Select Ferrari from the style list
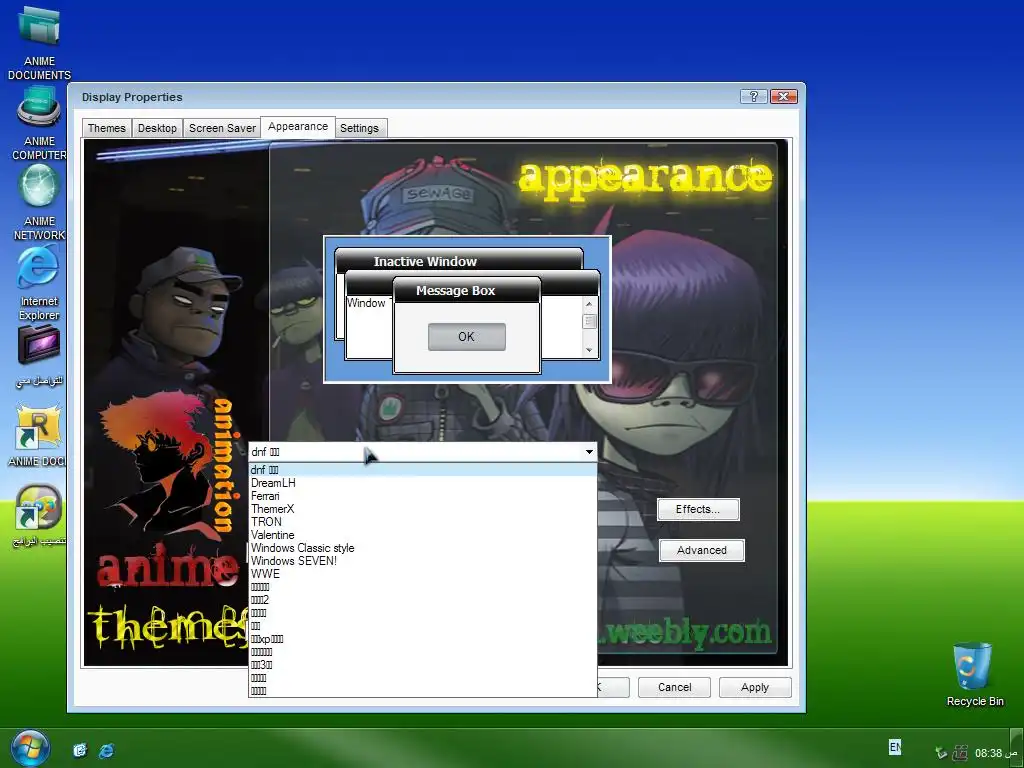1024x768 pixels. [423, 496]
